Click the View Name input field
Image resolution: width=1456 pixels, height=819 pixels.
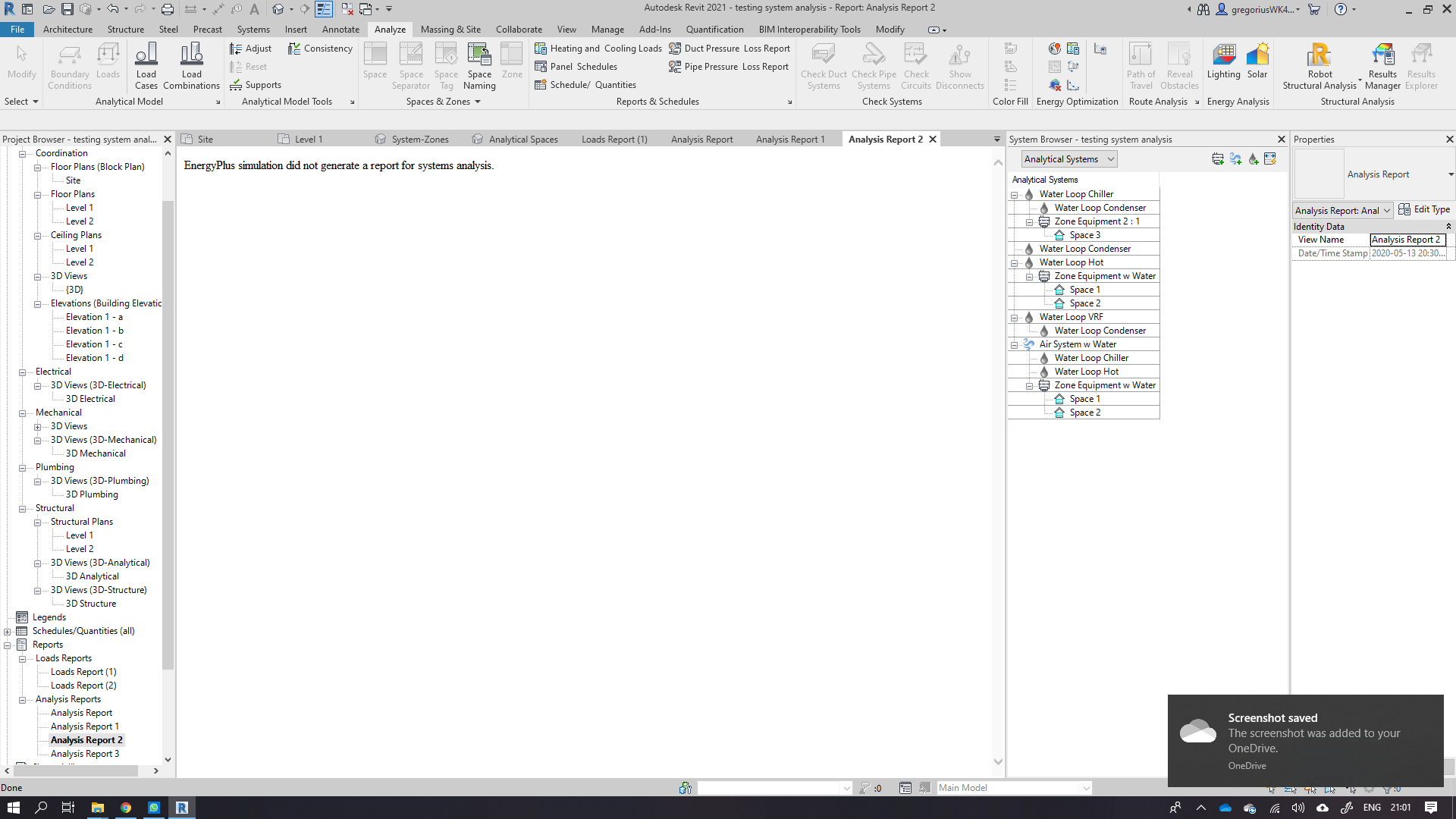(x=1407, y=240)
